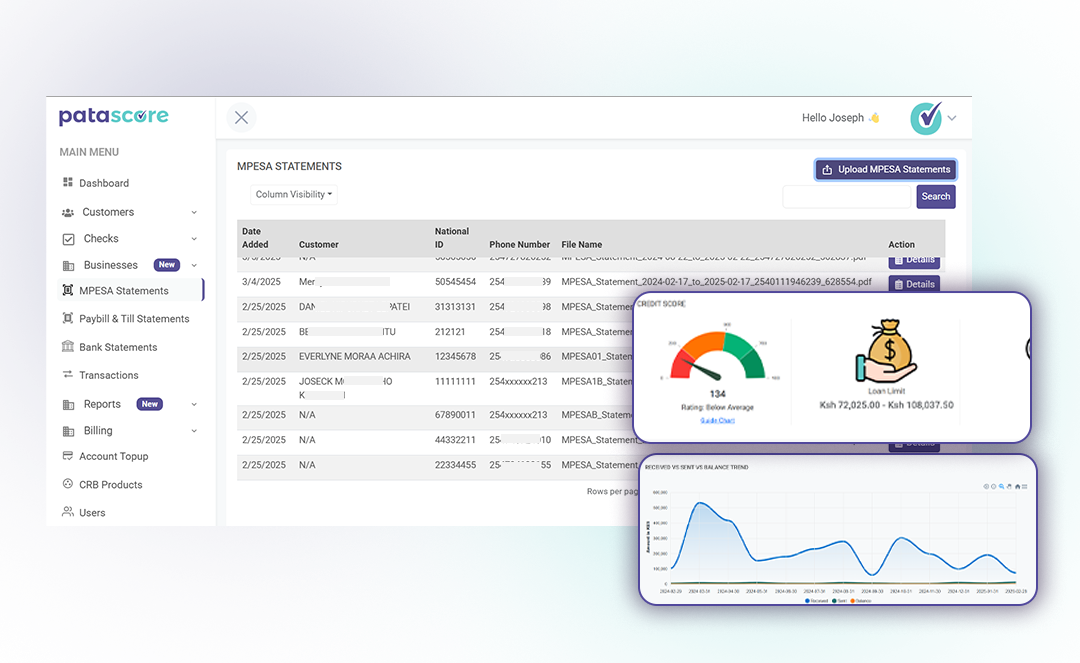Open the trend chart hamburger menu
The height and width of the screenshot is (663, 1080).
(1025, 486)
